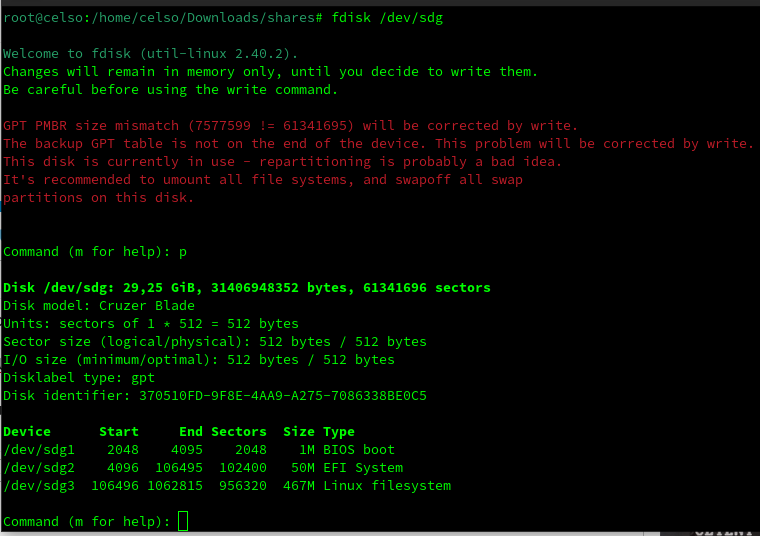Click the /dev/sdg1 partition row

pyautogui.click(x=199, y=450)
